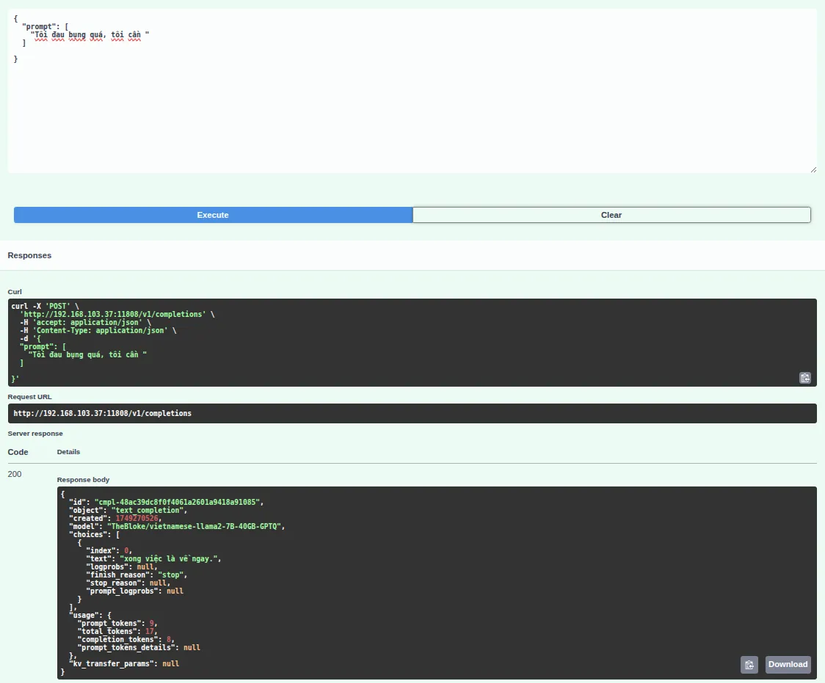Viewport: 825px width, 683px height.
Task: Click the finish_reason "stop" value
Action: pos(170,575)
